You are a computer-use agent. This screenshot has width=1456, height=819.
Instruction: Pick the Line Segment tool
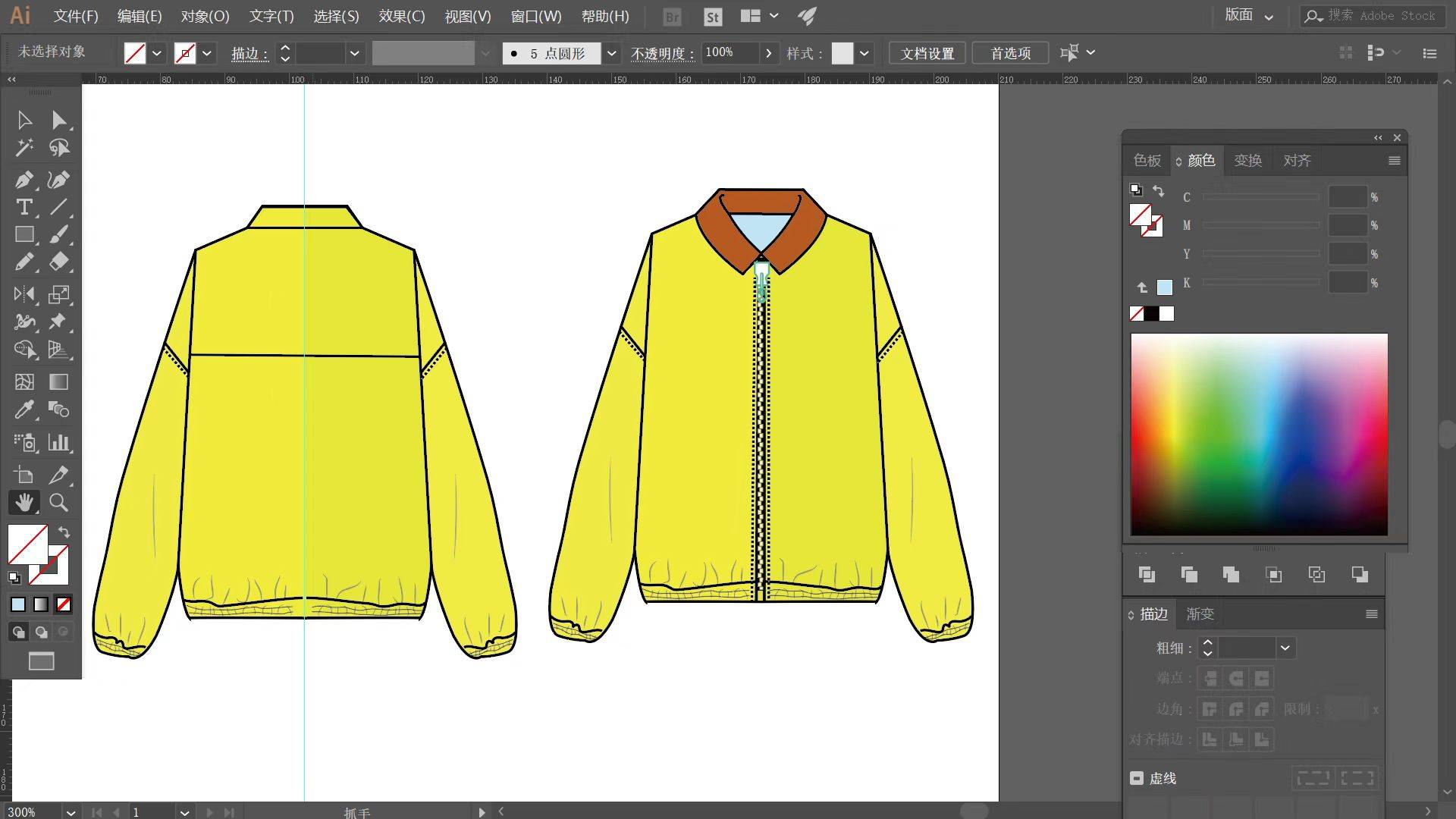[58, 207]
